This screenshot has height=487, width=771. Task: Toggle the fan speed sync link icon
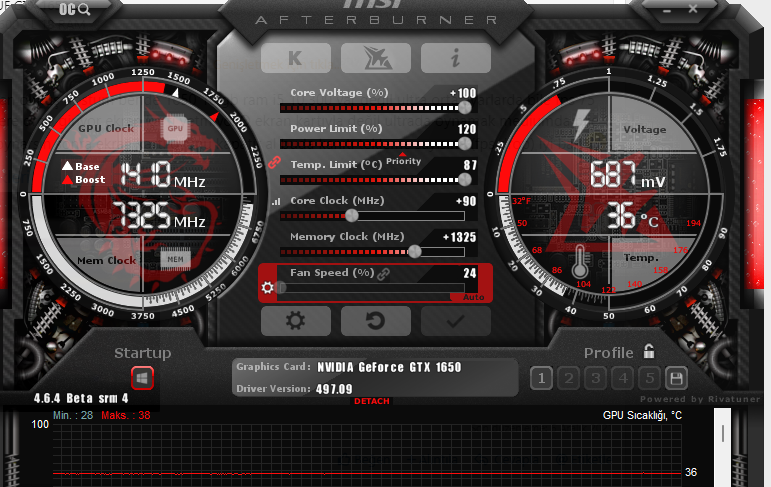tap(384, 274)
